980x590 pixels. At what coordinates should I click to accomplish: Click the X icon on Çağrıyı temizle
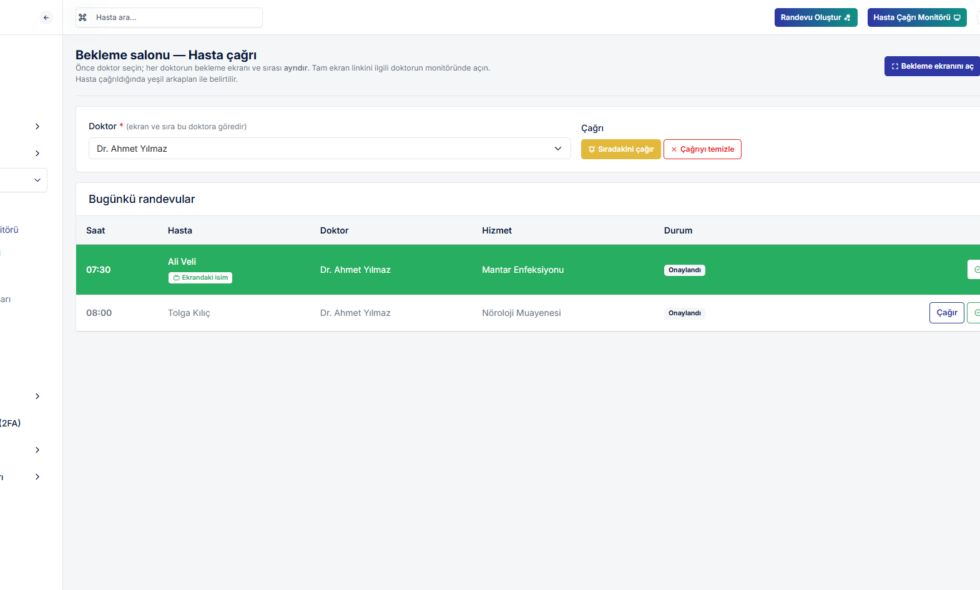point(674,149)
